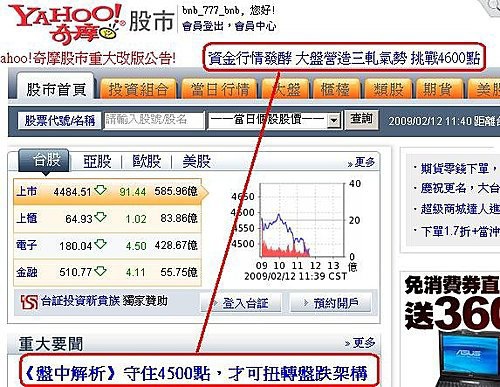The image size is (500, 387).
Task: Click the 上櫃 index row label
Action: [26, 218]
